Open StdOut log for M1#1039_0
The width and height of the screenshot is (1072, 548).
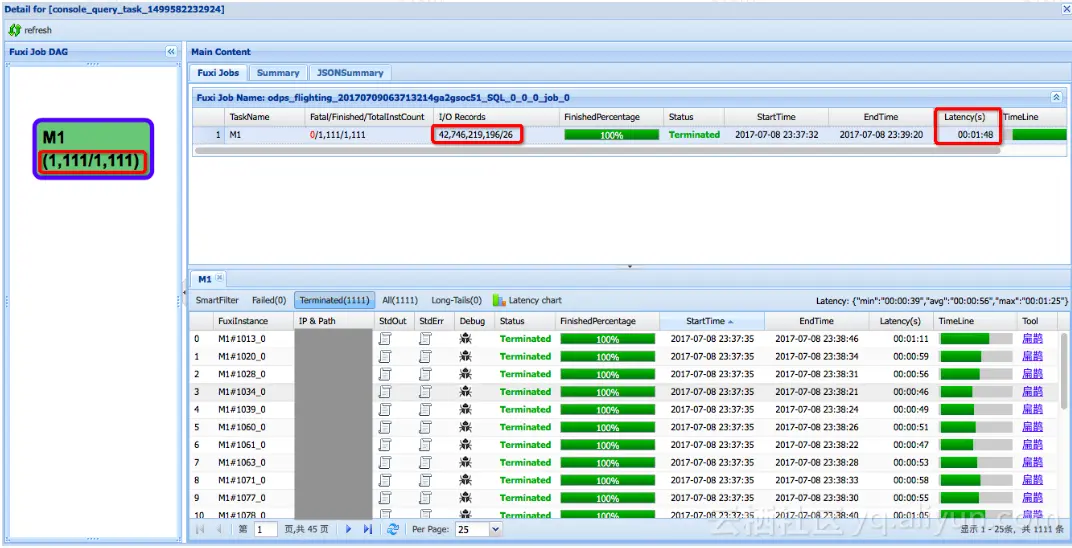coord(385,410)
